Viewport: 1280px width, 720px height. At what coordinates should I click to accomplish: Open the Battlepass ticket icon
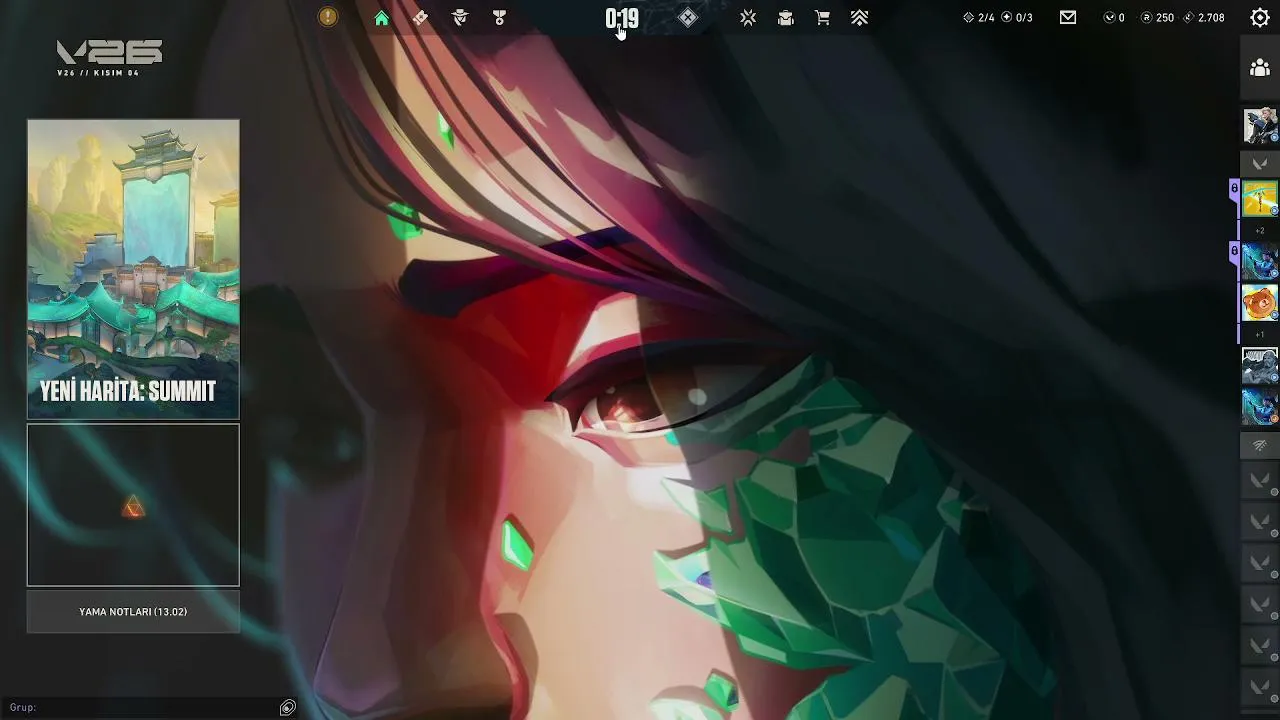421,18
